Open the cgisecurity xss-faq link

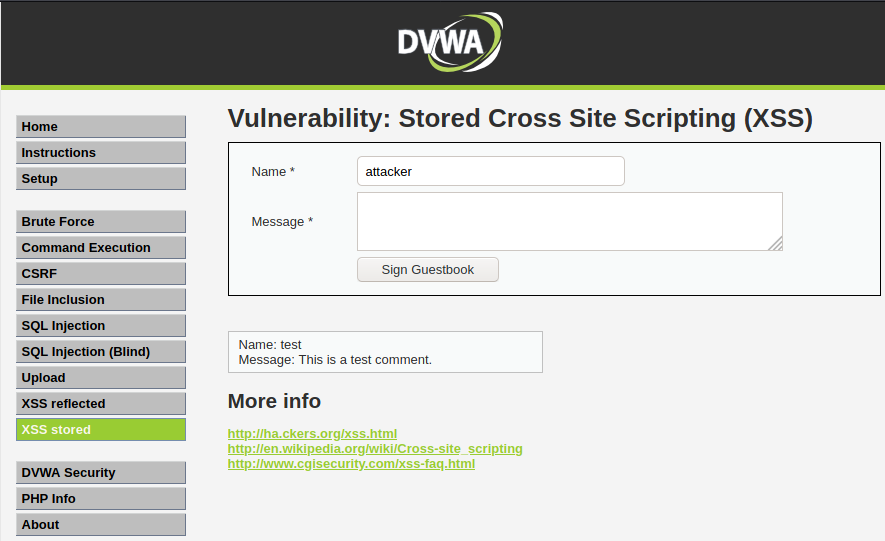click(x=351, y=464)
